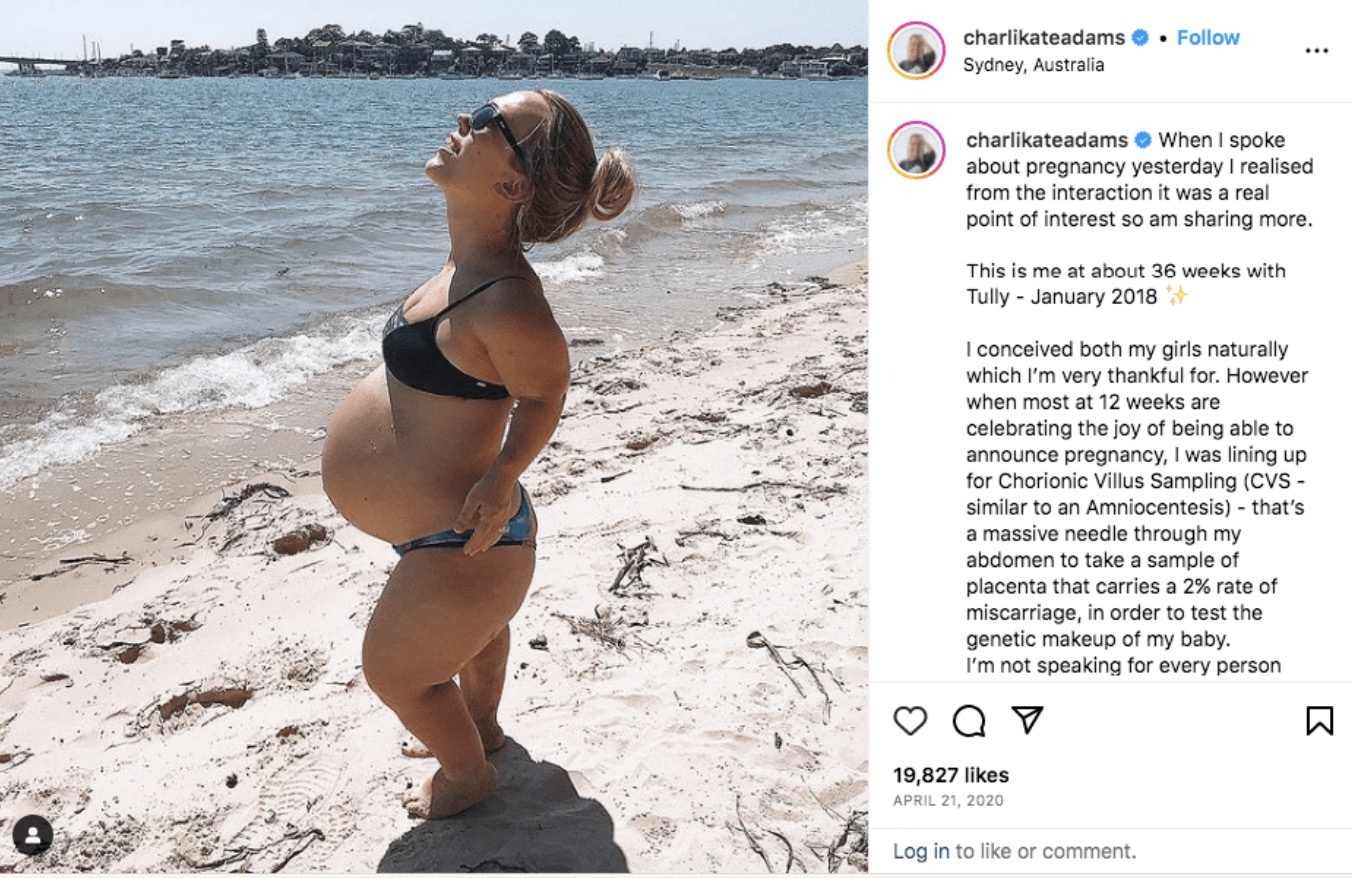Follow the charlikateadams account
The height and width of the screenshot is (878, 1352).
coord(1208,38)
